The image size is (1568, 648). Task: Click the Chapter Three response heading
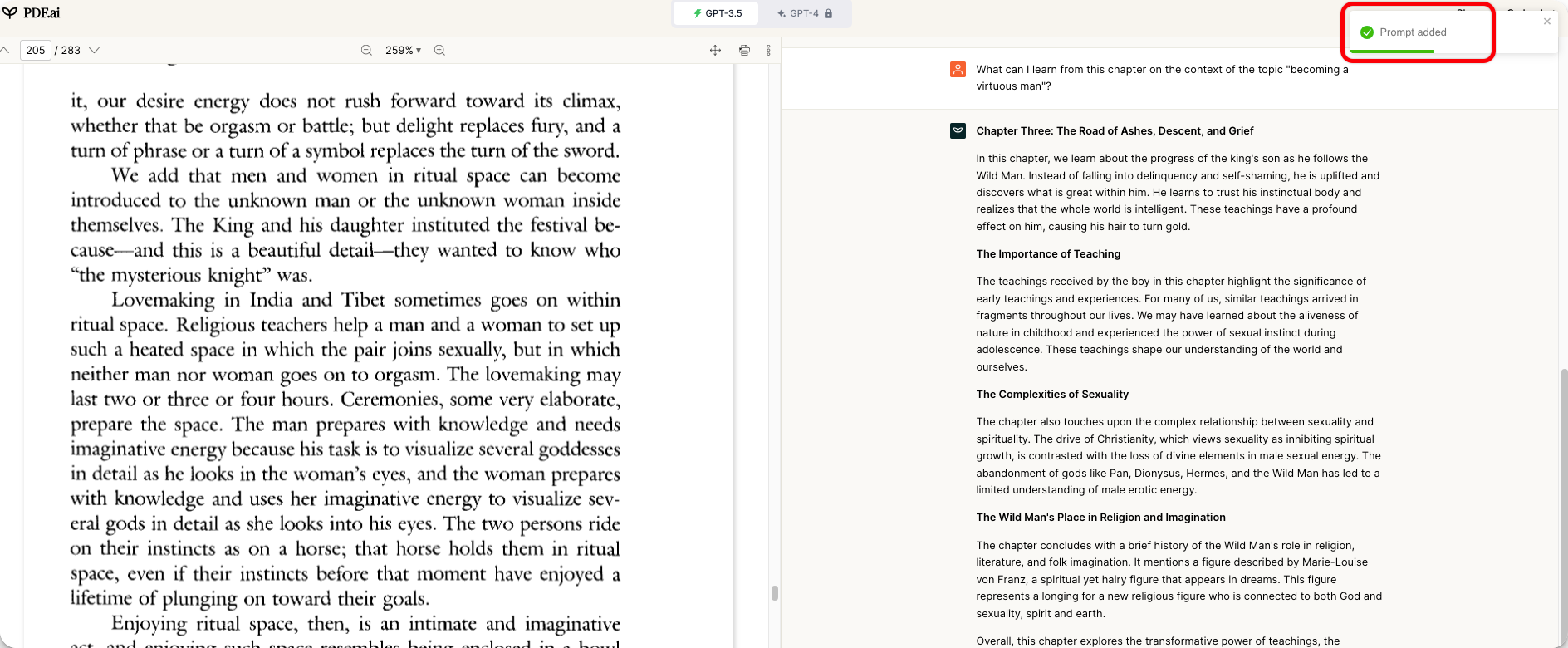click(x=1115, y=131)
